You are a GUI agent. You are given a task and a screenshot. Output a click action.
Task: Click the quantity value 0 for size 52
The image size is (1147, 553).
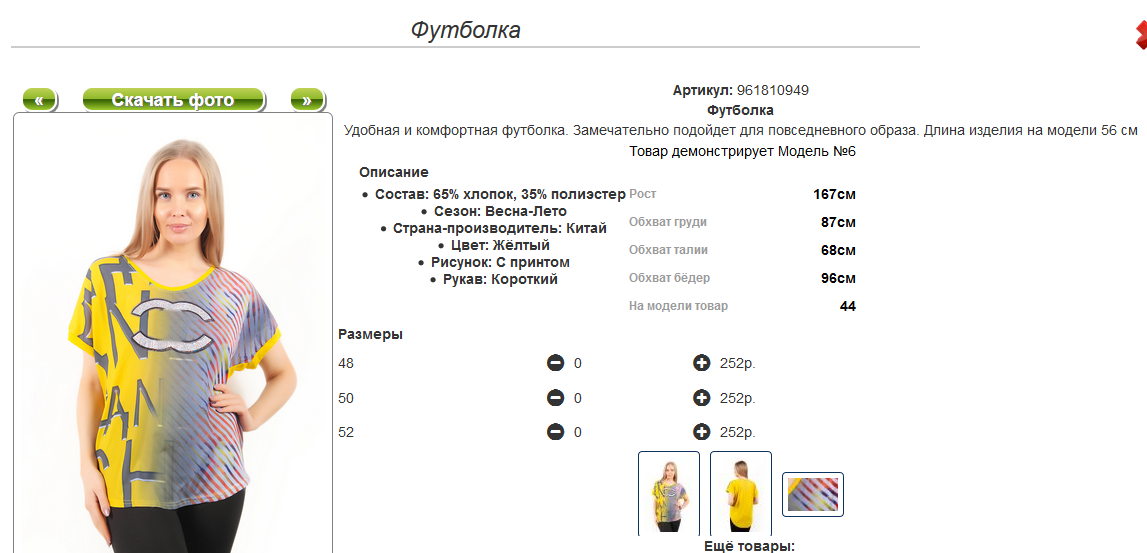point(578,432)
